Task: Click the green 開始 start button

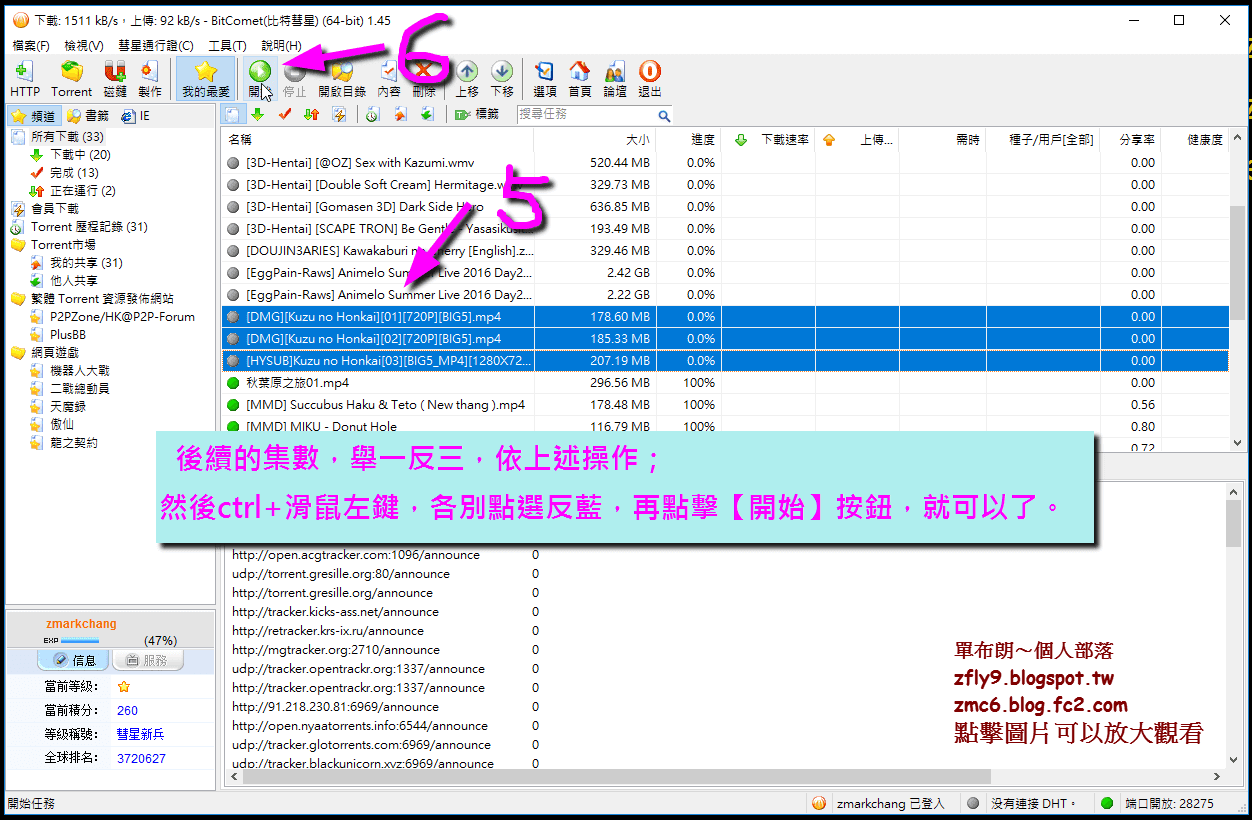Action: click(x=260, y=78)
